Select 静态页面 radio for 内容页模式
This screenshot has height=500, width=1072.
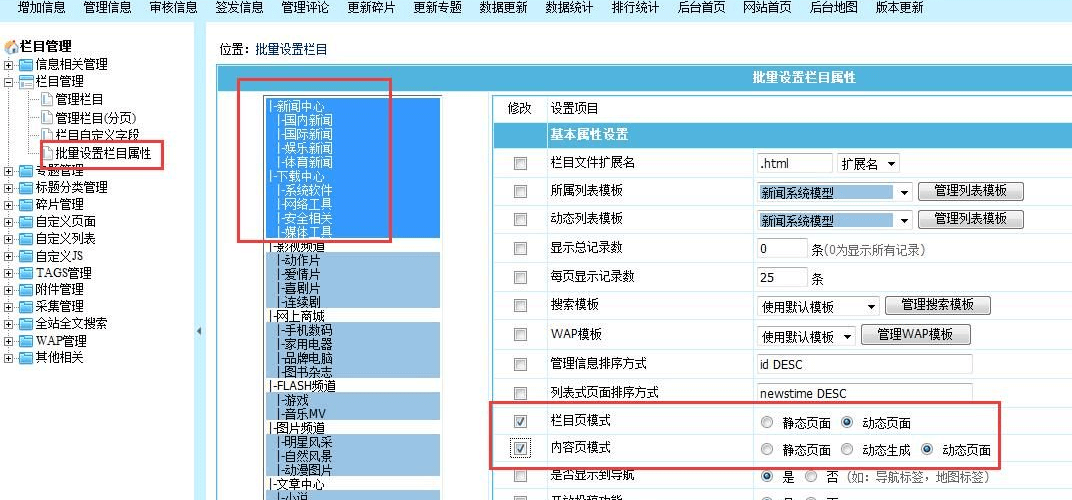pos(766,449)
